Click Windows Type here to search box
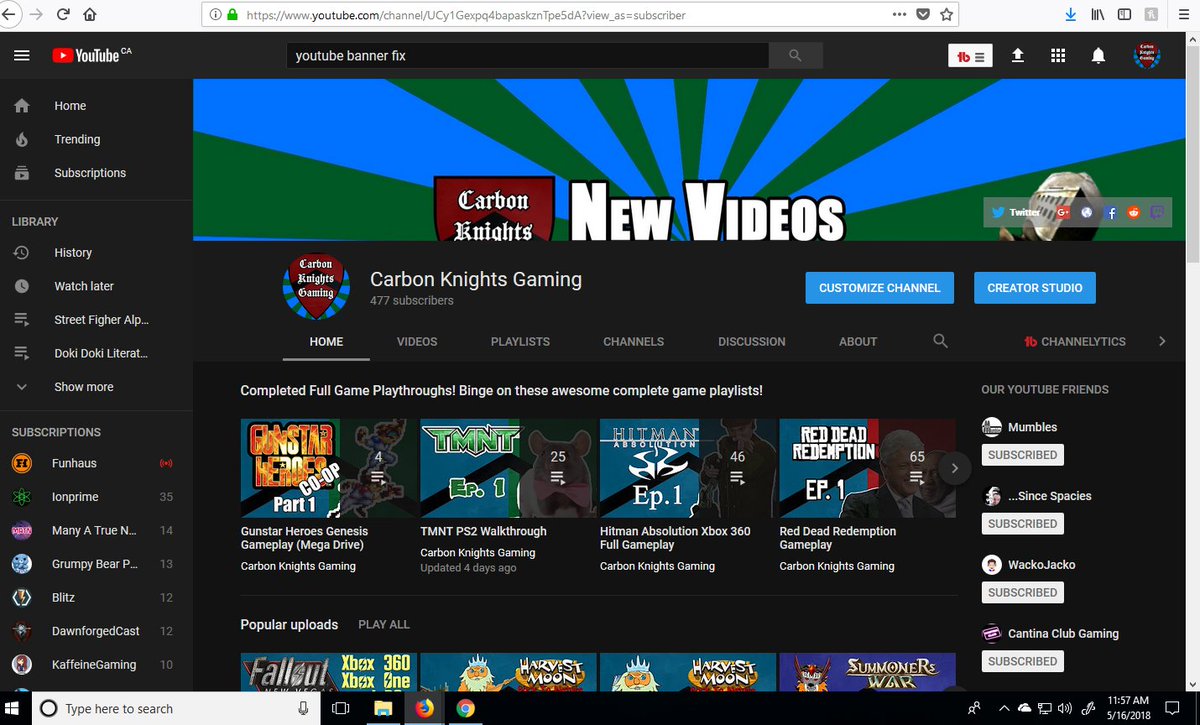Screen dimensions: 1200x725 (x=175, y=708)
